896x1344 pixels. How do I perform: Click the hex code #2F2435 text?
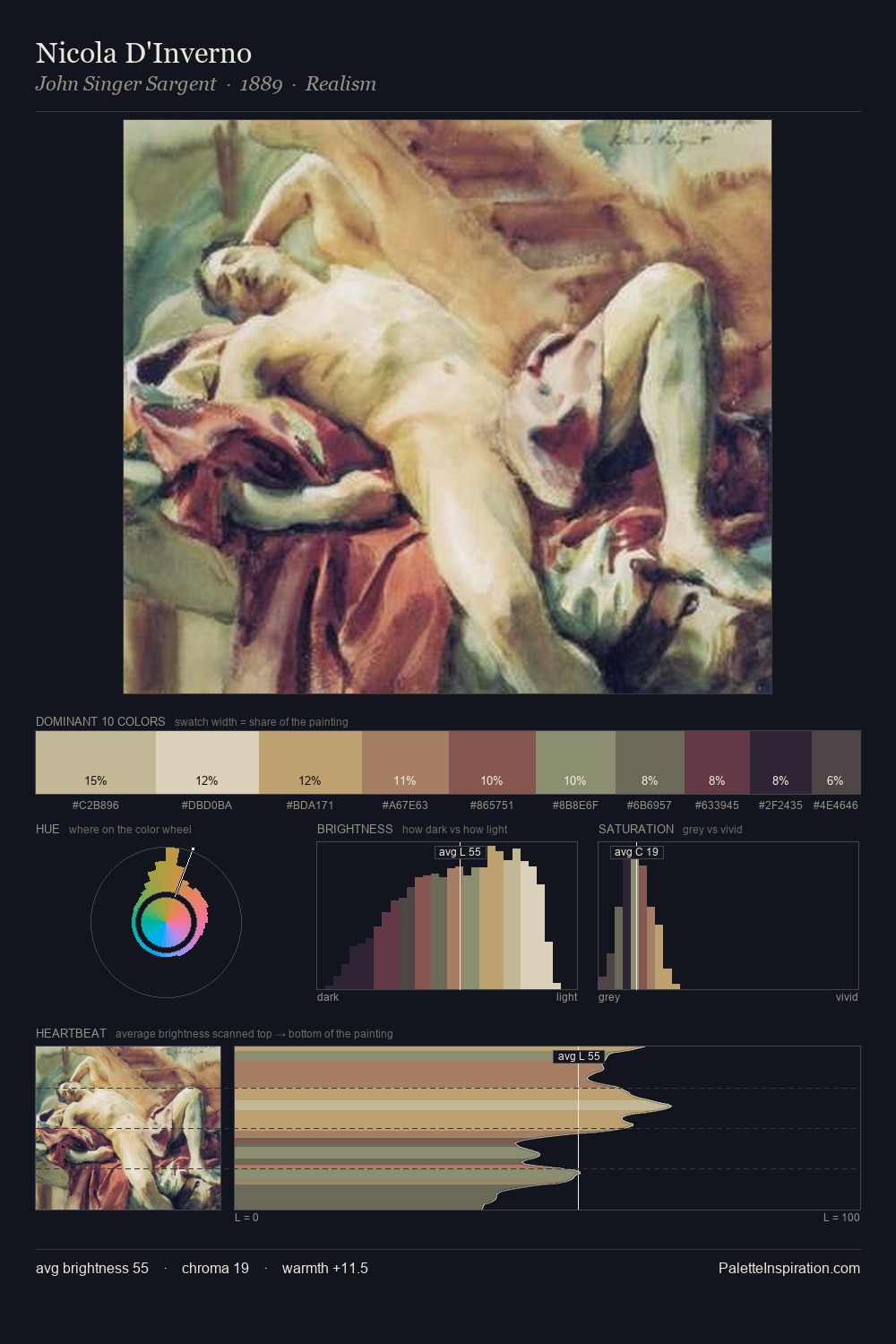click(x=780, y=806)
